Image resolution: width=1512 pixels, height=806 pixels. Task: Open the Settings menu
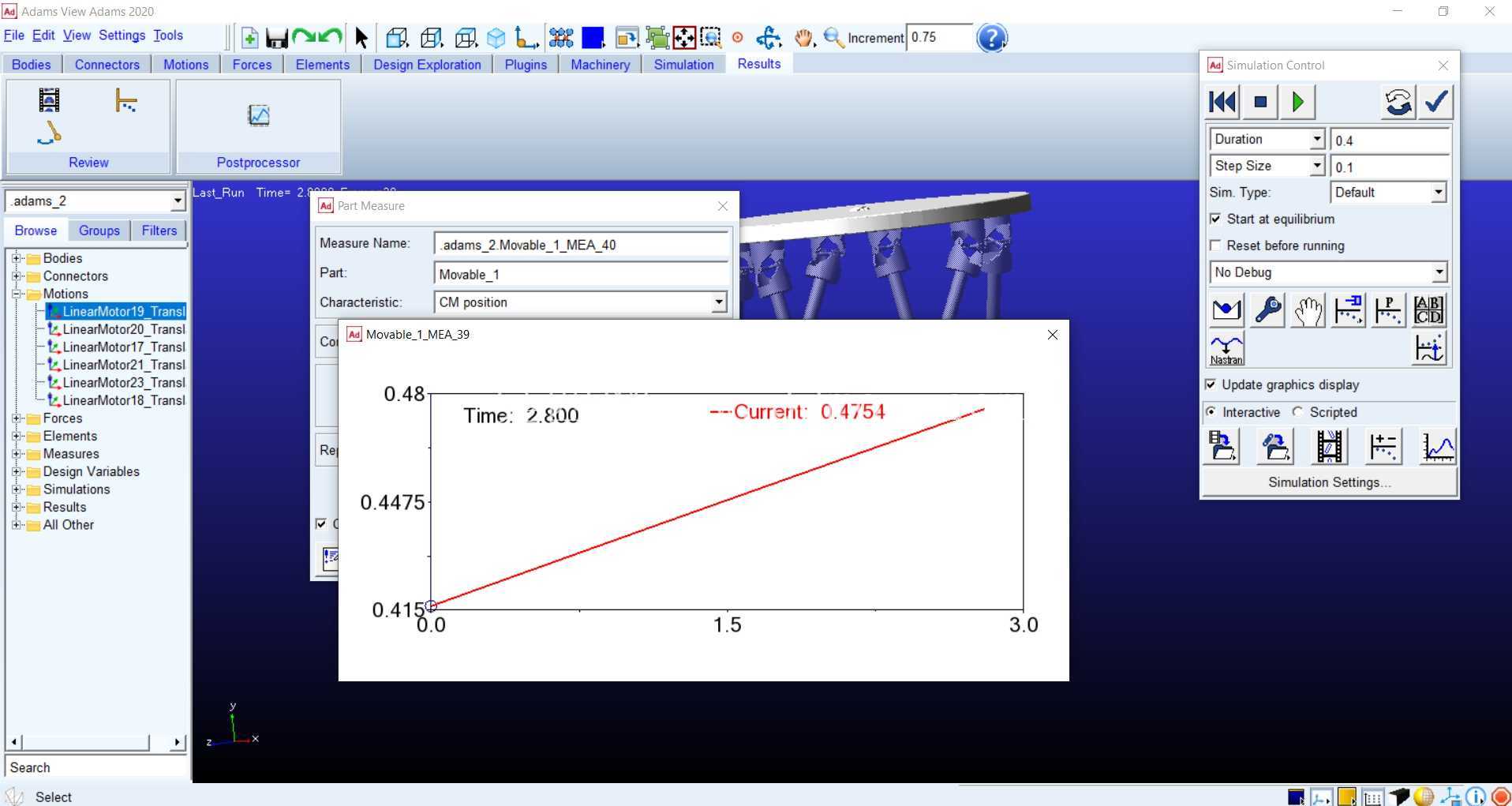pyautogui.click(x=122, y=36)
